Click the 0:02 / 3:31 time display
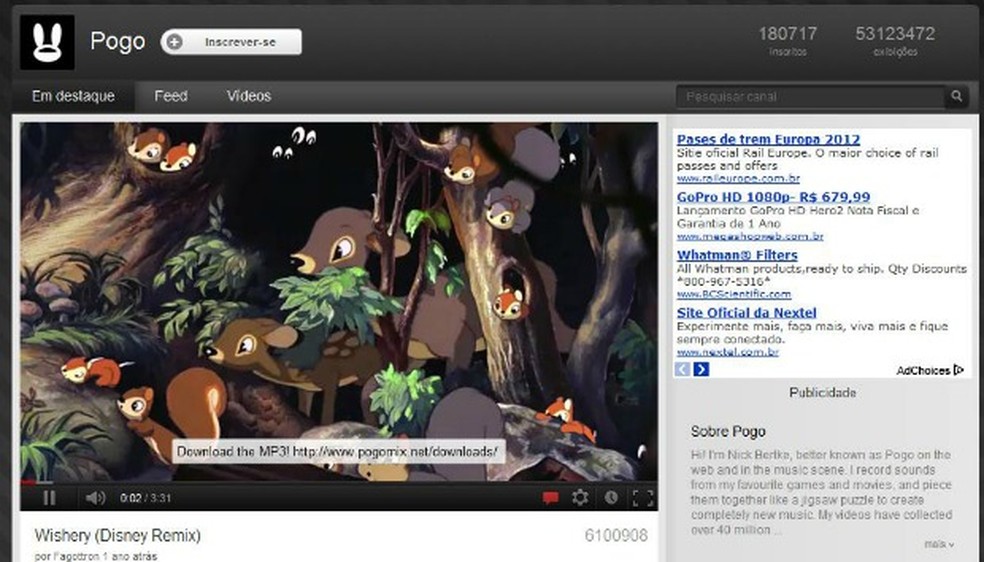Viewport: 984px width, 562px height. coord(146,498)
